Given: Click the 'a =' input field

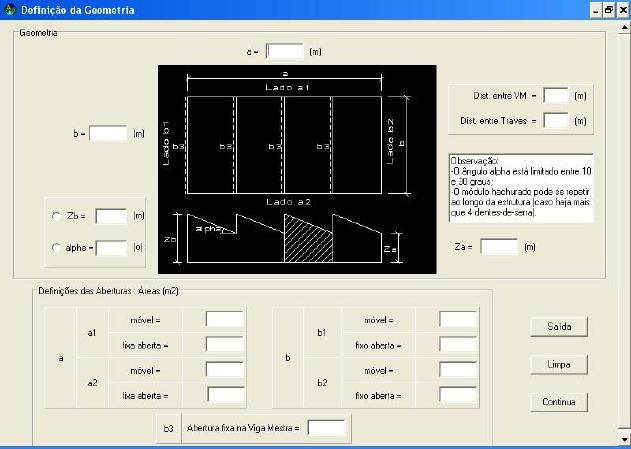Looking at the screenshot, I should pyautogui.click(x=285, y=51).
